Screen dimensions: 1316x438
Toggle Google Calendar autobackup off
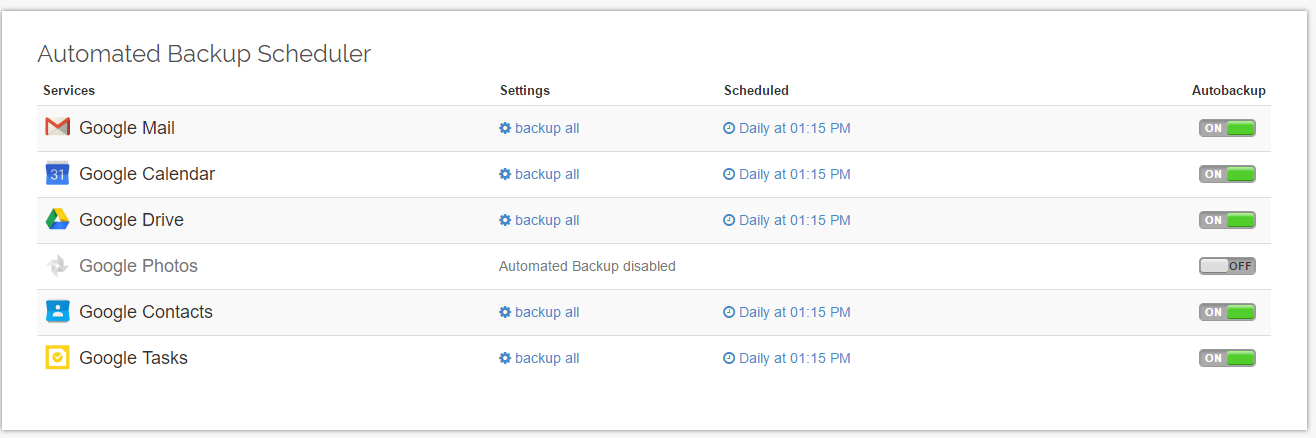[x=1227, y=174]
